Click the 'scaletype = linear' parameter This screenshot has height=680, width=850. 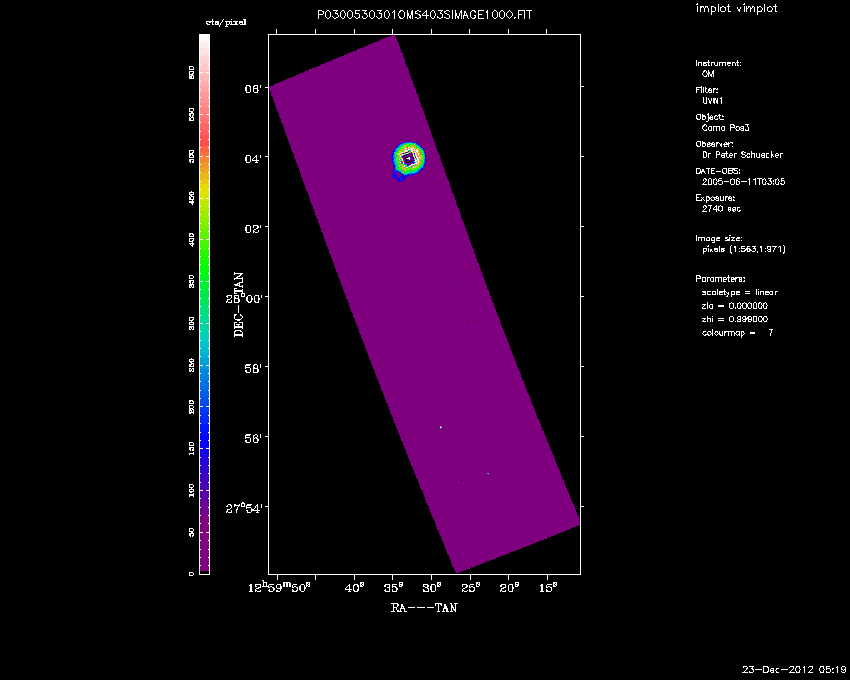[x=739, y=292]
